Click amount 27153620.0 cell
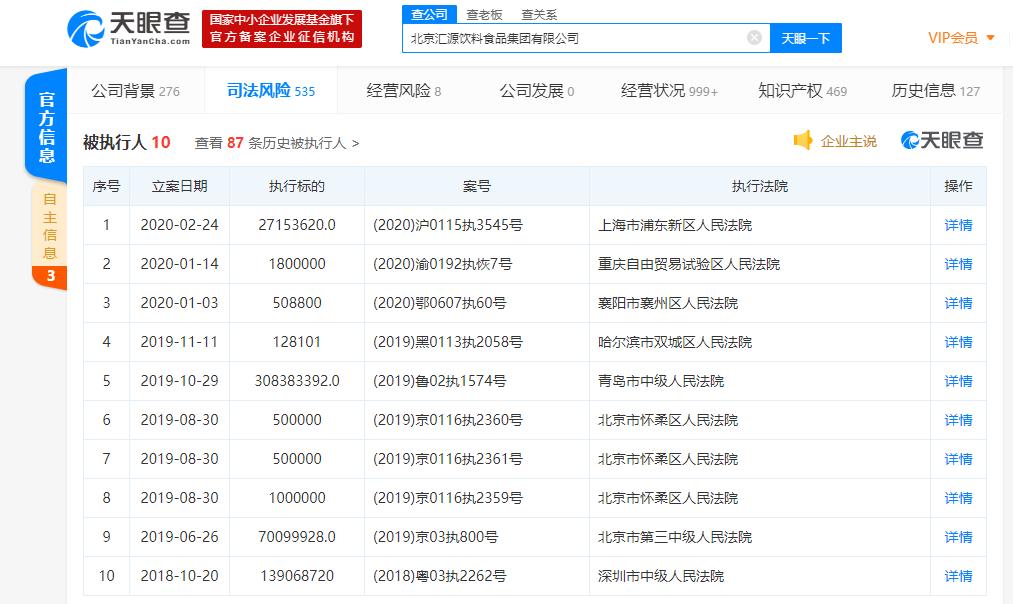 (297, 225)
